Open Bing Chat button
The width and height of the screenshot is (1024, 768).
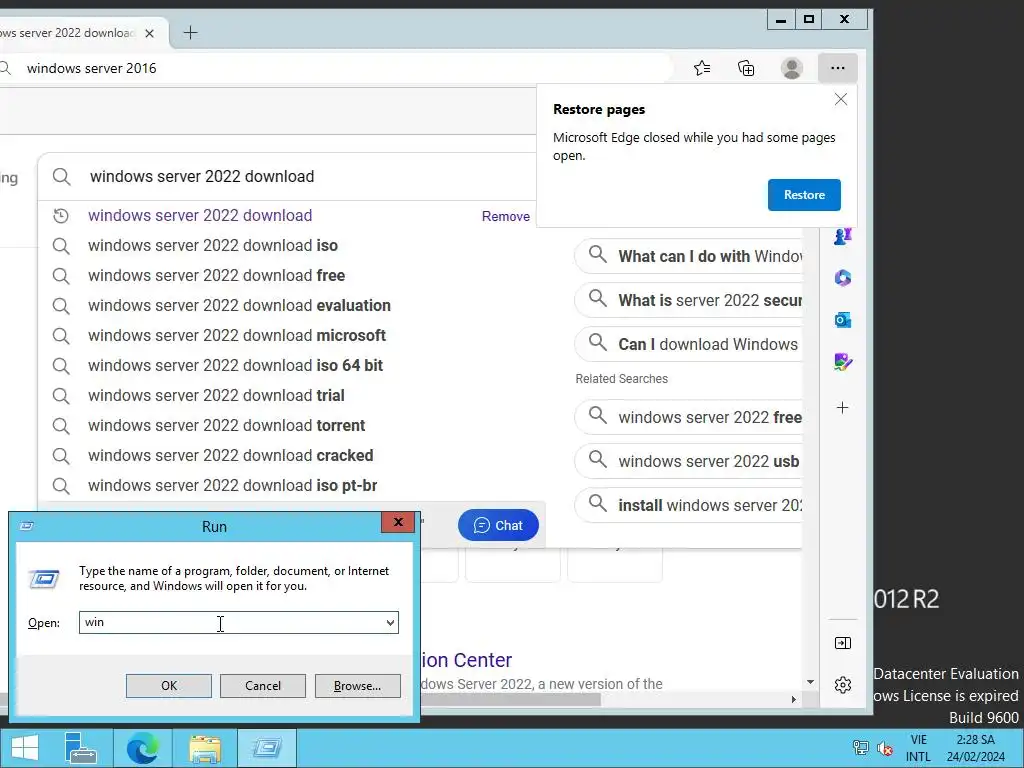pos(498,525)
